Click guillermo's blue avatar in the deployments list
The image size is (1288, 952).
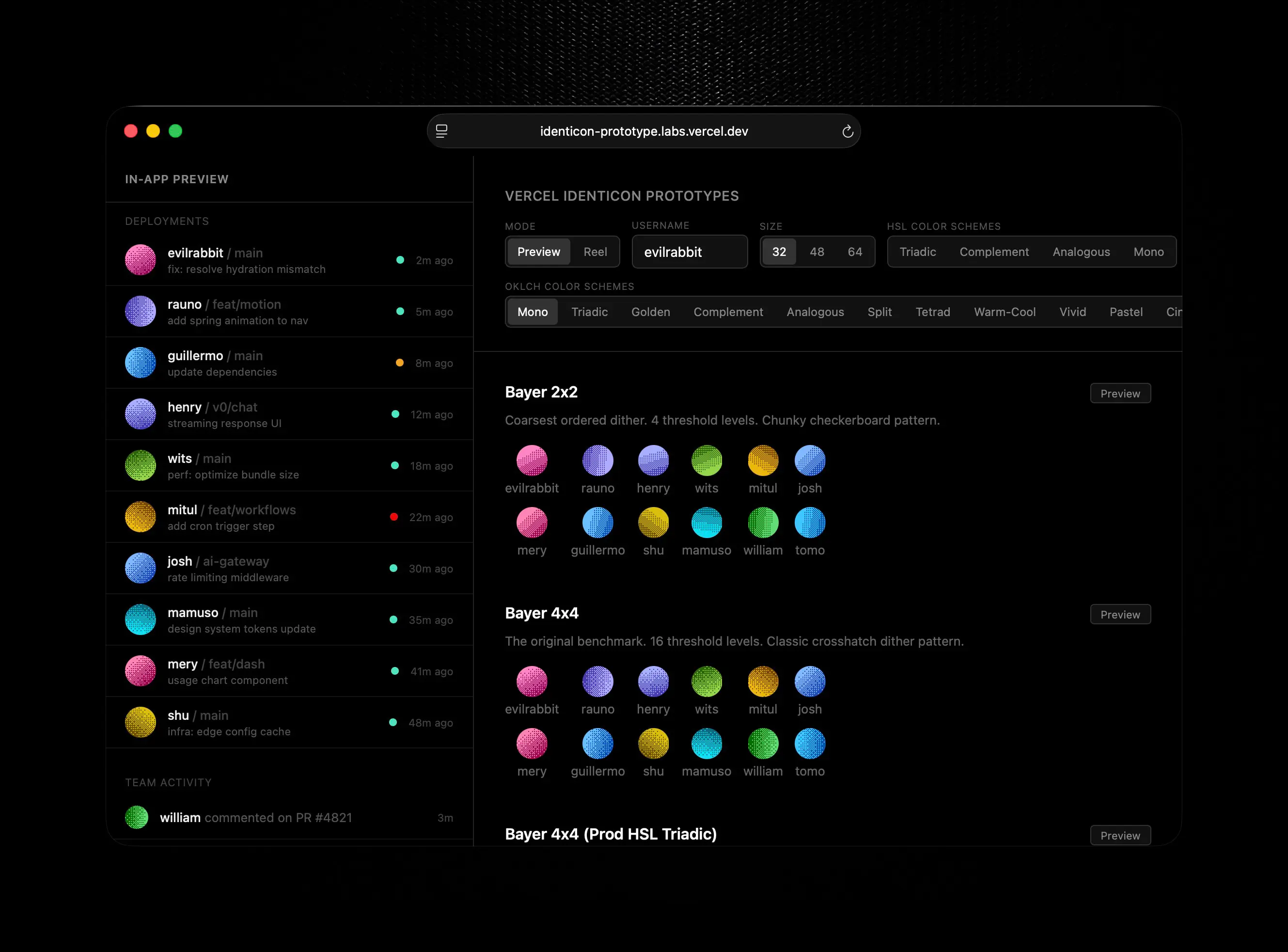tap(141, 363)
